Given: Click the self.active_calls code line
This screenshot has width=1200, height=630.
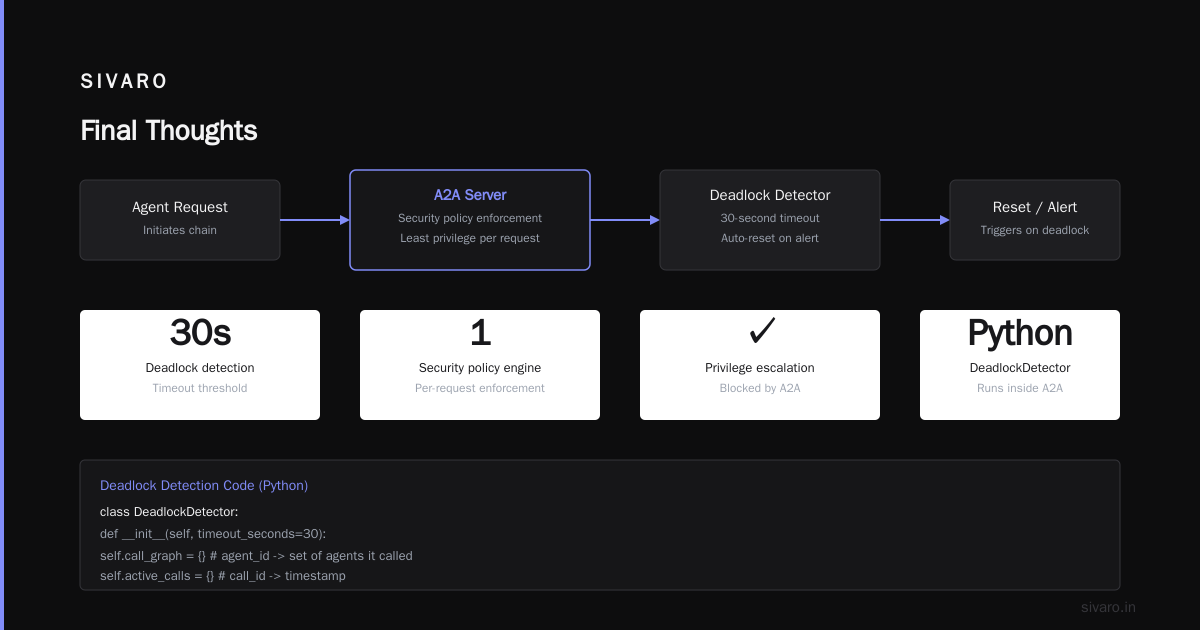Looking at the screenshot, I should [x=223, y=576].
